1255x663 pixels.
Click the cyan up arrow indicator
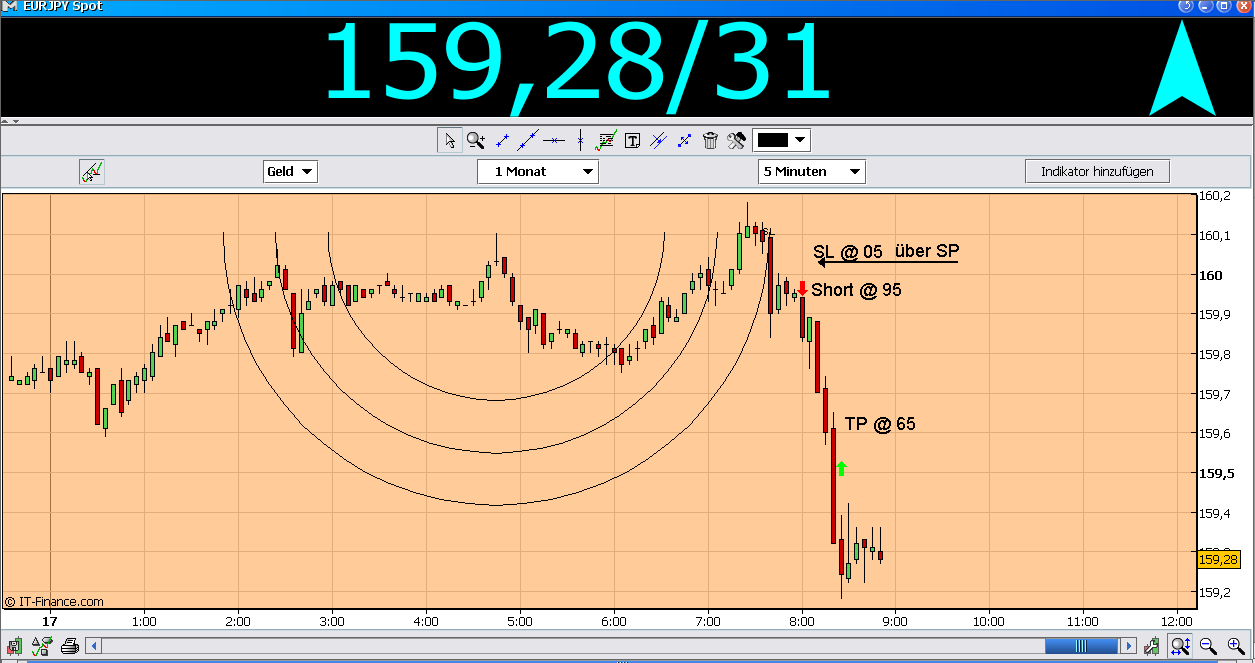pos(1182,69)
